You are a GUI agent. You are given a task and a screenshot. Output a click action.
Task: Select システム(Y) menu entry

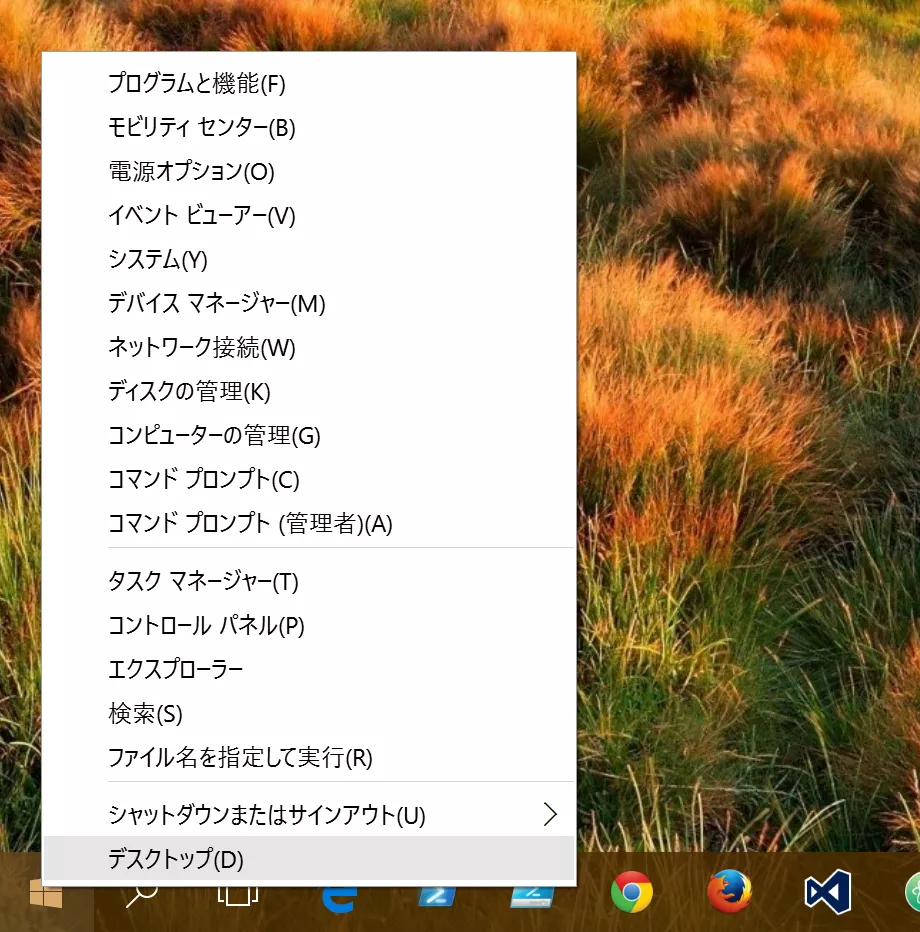tap(157, 260)
